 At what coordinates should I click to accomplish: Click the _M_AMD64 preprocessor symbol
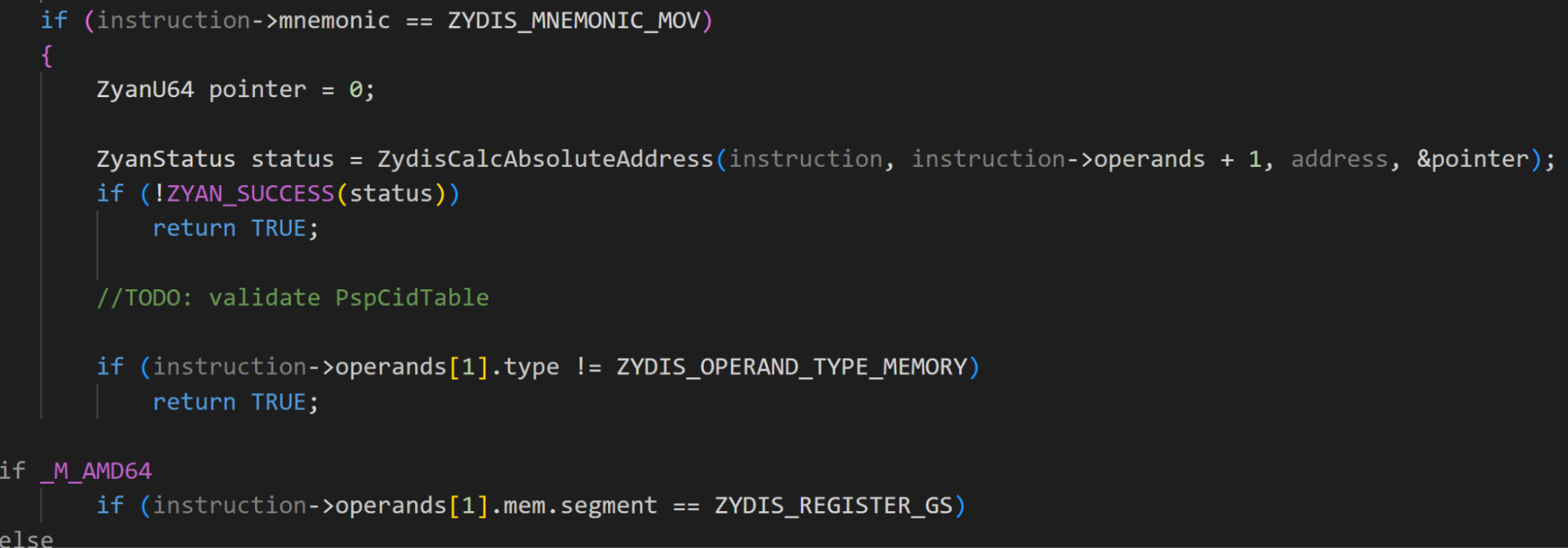point(96,471)
